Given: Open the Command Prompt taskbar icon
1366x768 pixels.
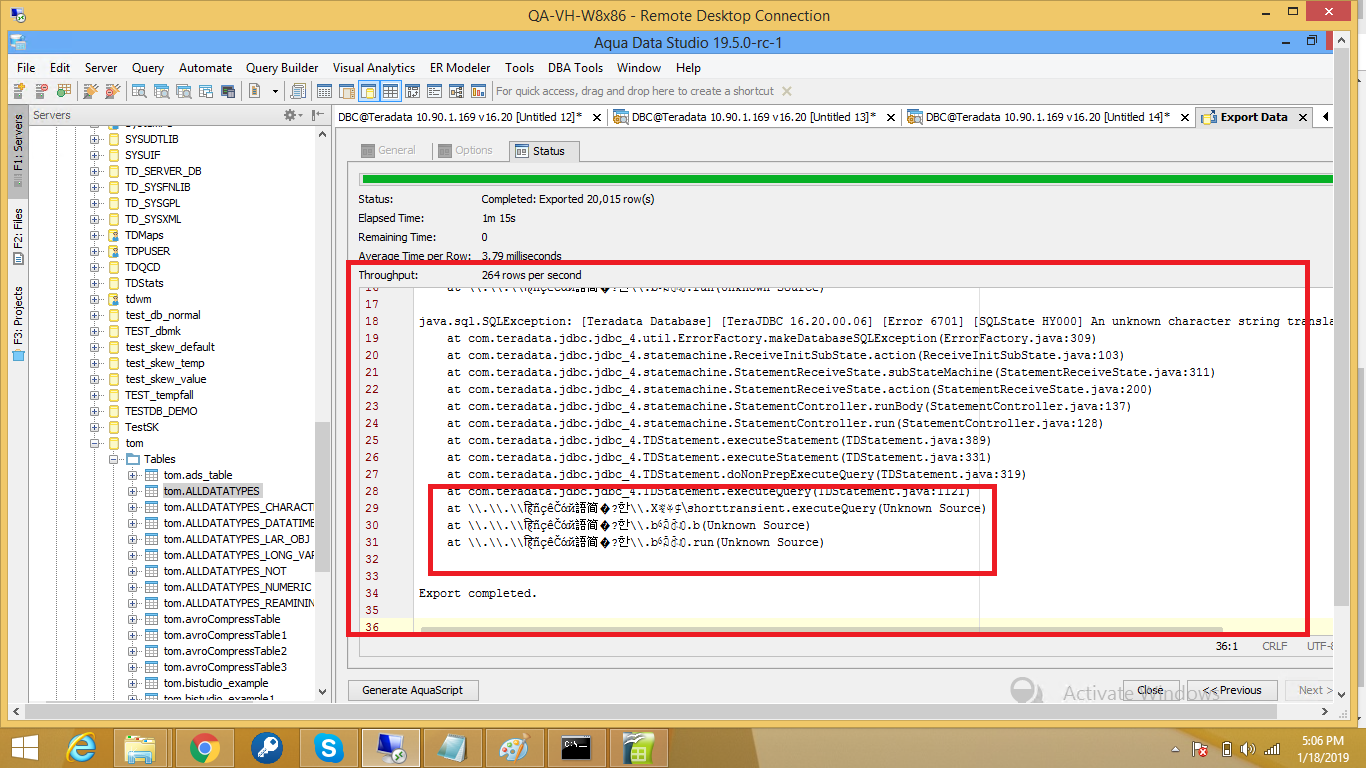Looking at the screenshot, I should (575, 747).
